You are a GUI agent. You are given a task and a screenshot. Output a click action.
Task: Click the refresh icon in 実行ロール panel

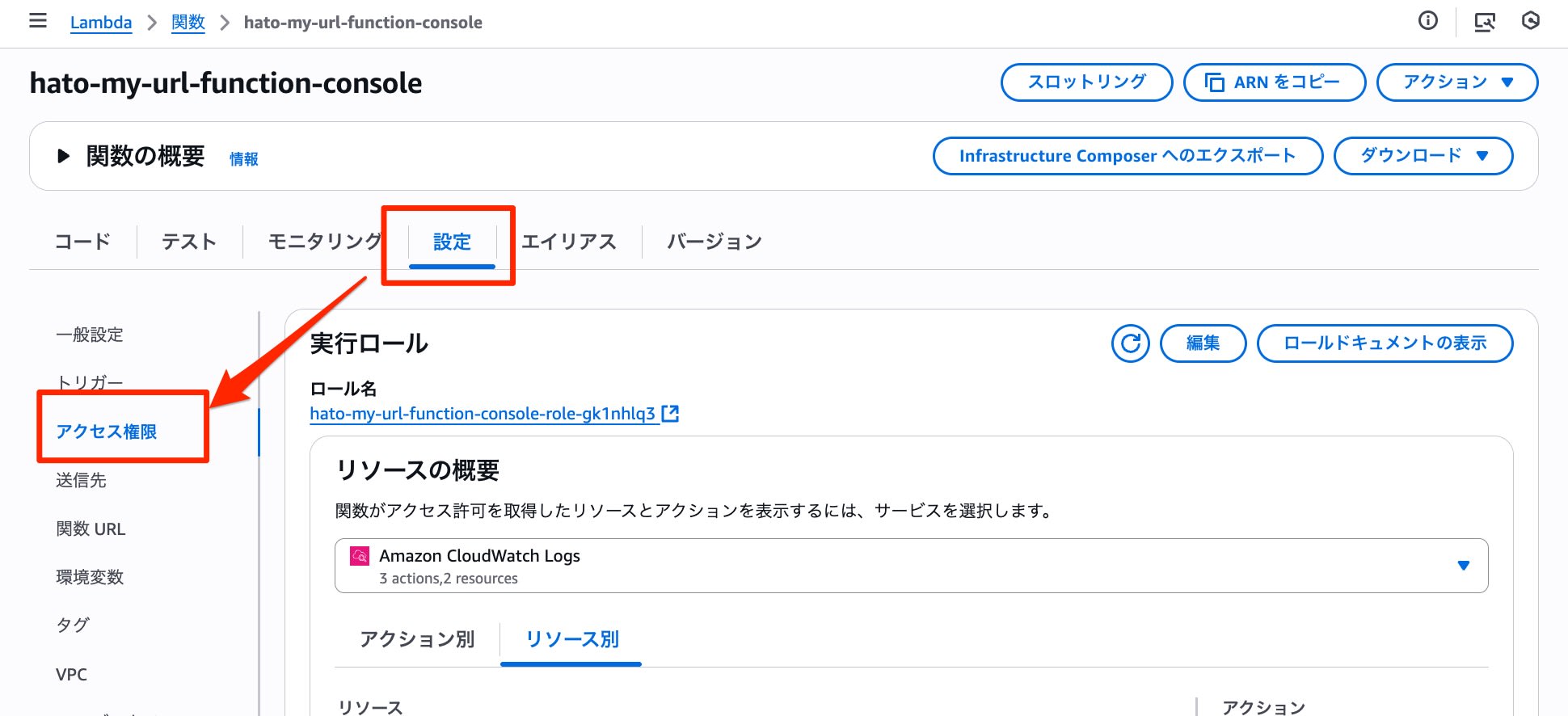[1130, 343]
